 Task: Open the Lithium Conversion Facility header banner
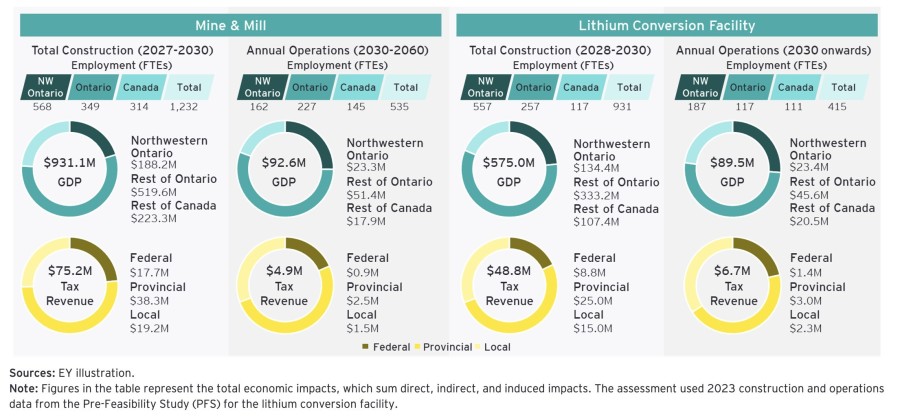pyautogui.click(x=666, y=26)
